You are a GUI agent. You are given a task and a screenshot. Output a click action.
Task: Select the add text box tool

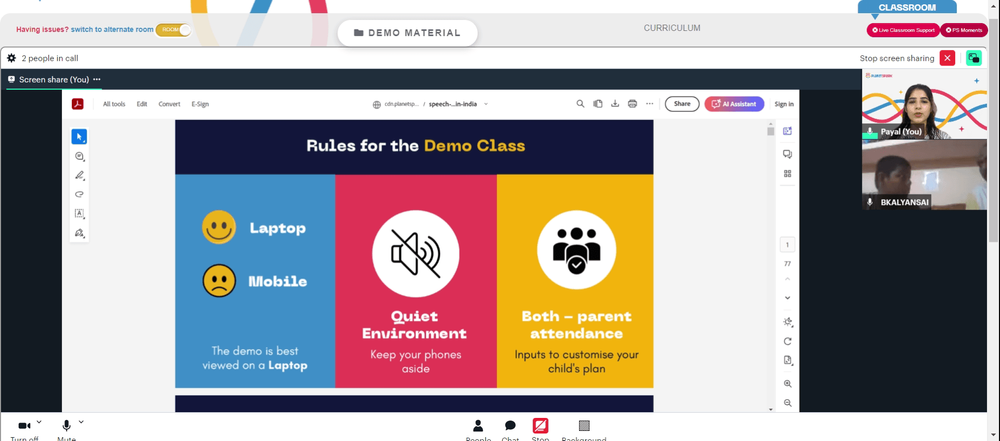[79, 214]
